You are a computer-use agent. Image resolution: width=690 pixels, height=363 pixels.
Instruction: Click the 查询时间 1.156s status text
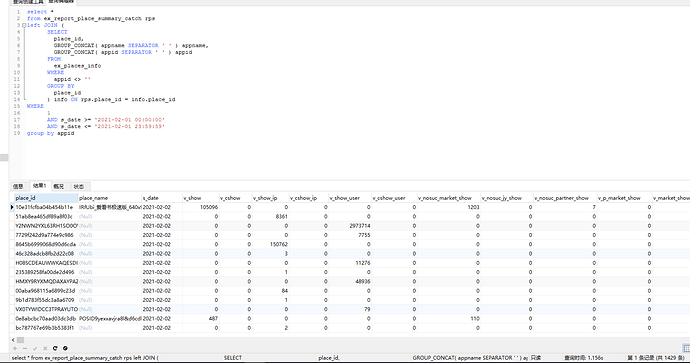[x=584, y=358]
